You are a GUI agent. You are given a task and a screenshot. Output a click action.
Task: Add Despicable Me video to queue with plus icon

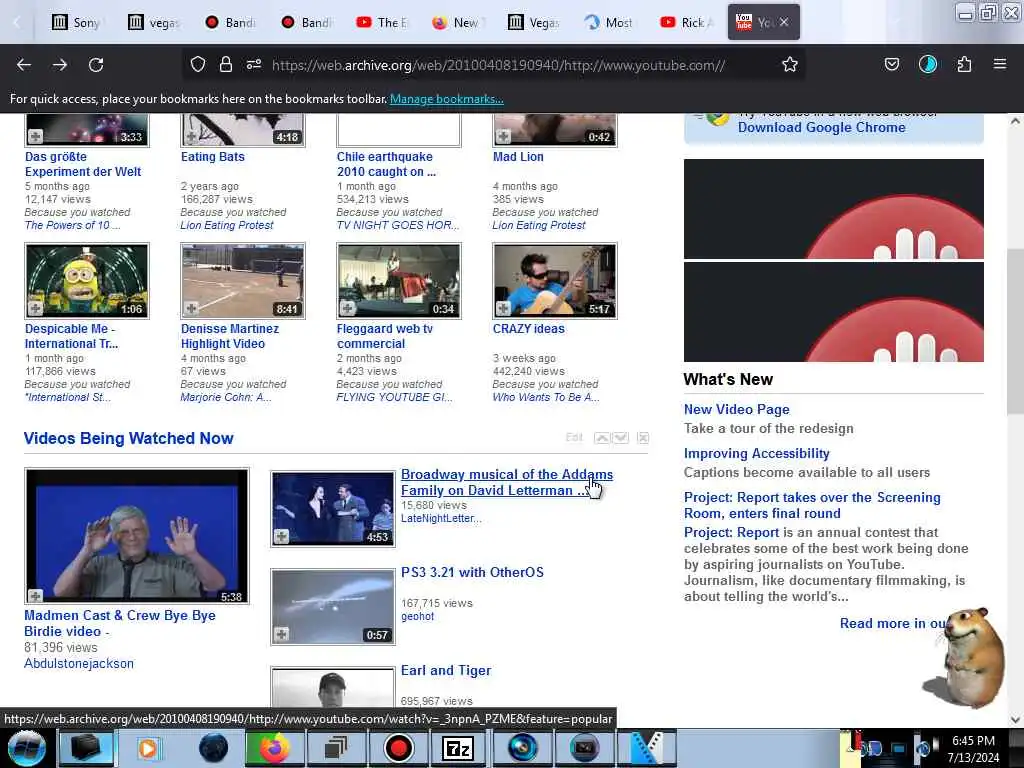click(35, 308)
